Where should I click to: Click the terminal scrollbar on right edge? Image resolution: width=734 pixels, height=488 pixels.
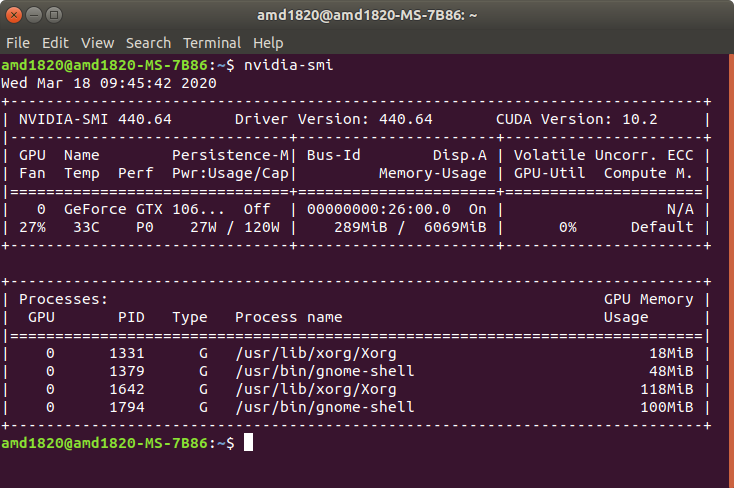pyautogui.click(x=731, y=271)
